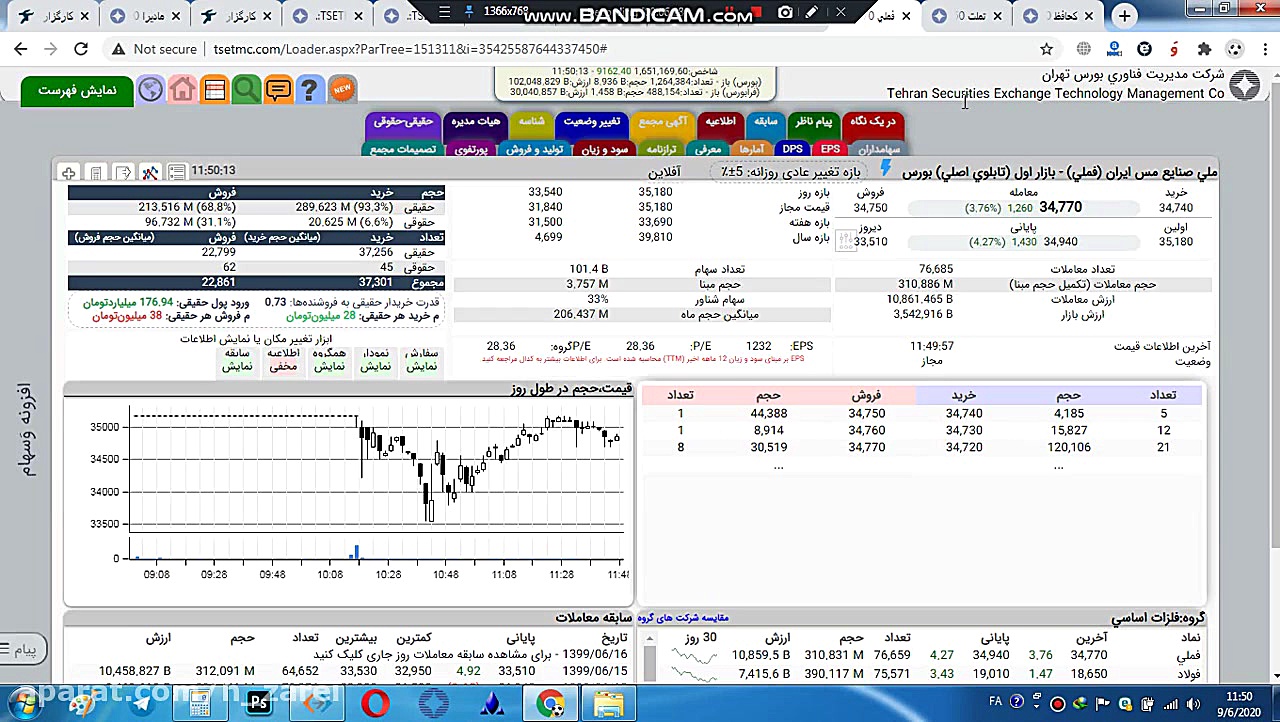The width and height of the screenshot is (1280, 722).
Task: Open the تولید و فروش tab
Action: [534, 149]
